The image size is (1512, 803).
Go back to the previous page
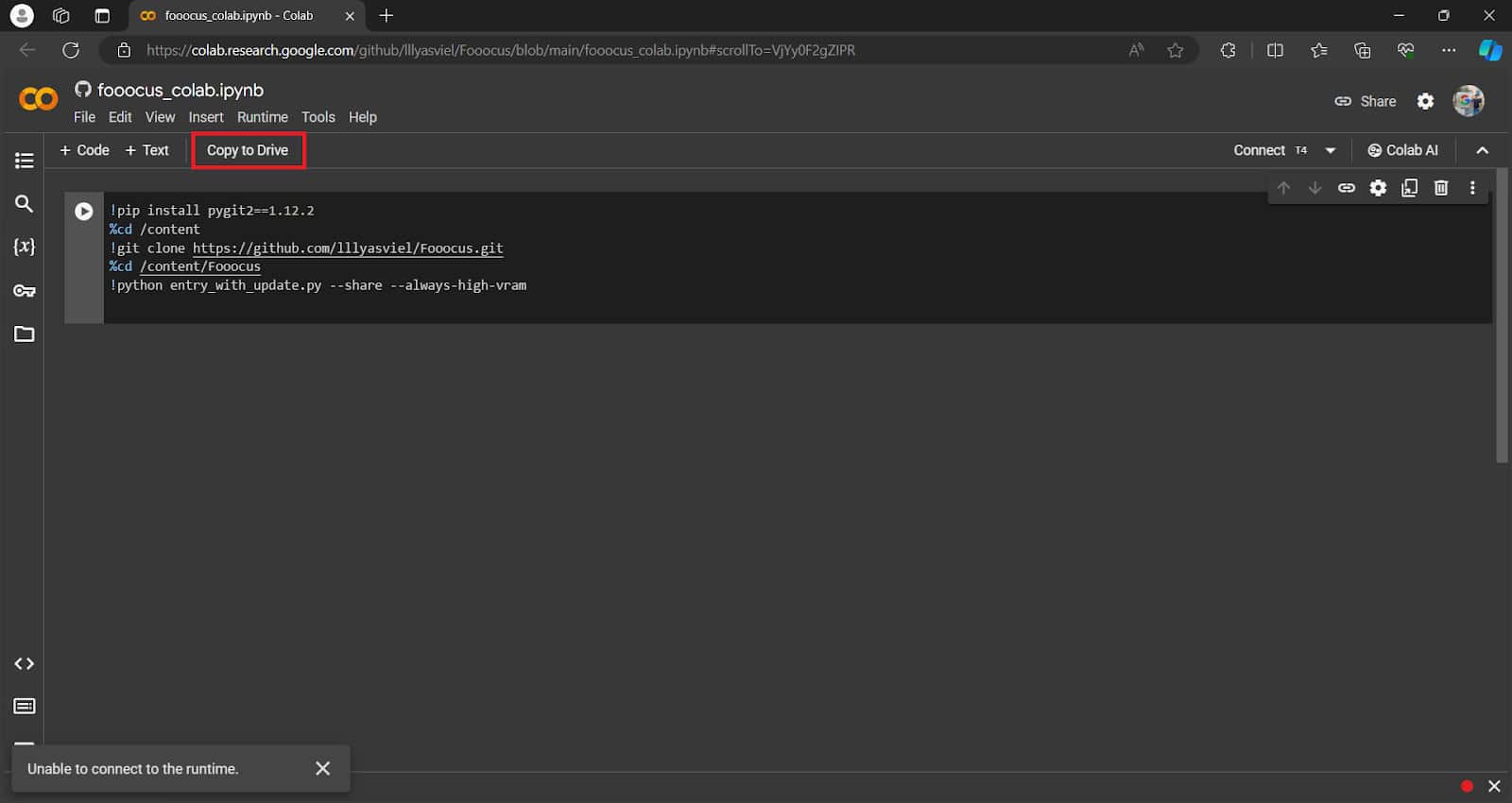coord(27,50)
